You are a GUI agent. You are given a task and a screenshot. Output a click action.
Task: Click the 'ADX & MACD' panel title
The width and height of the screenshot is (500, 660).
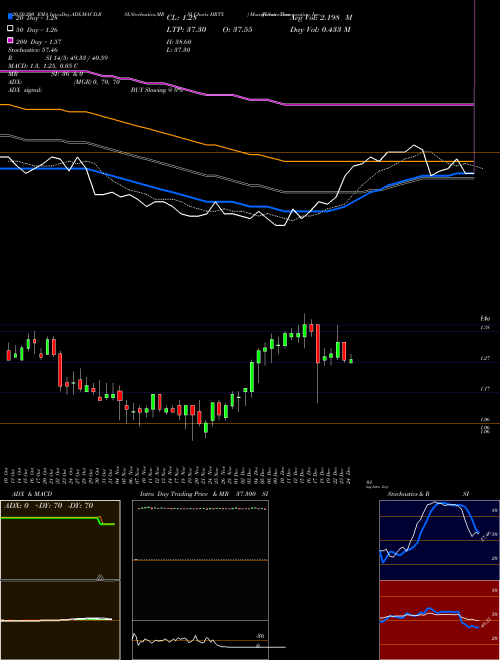tap(32, 494)
